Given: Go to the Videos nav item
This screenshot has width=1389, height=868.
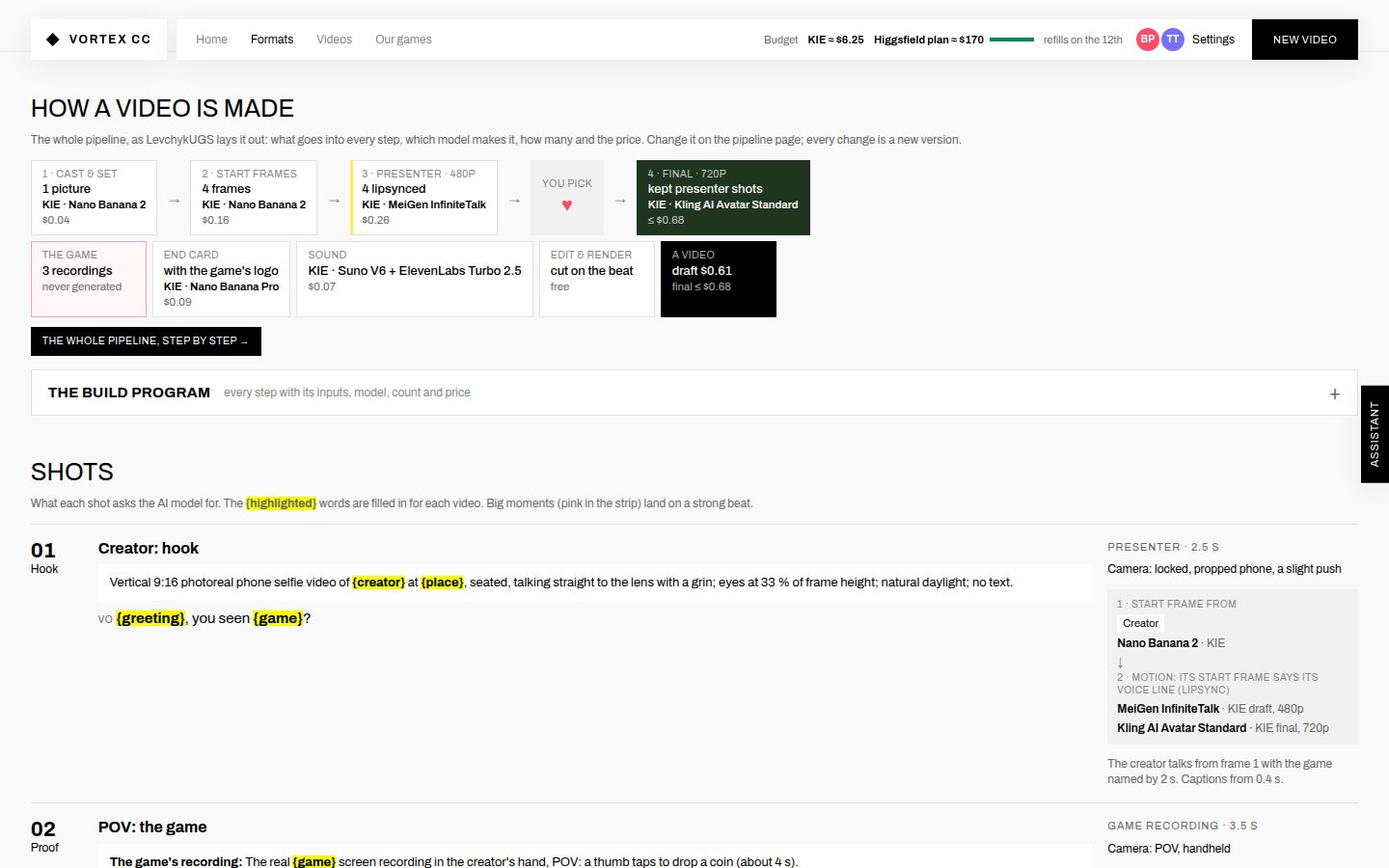Looking at the screenshot, I should pyautogui.click(x=334, y=40).
